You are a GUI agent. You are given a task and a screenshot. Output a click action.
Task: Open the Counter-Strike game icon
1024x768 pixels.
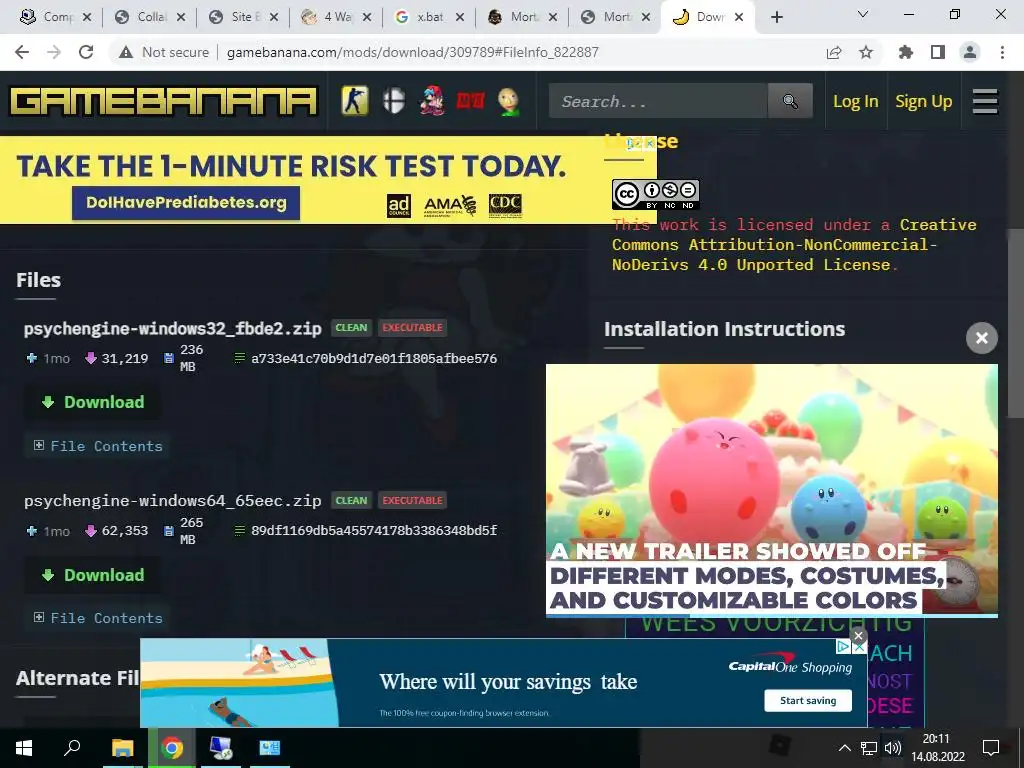[355, 101]
